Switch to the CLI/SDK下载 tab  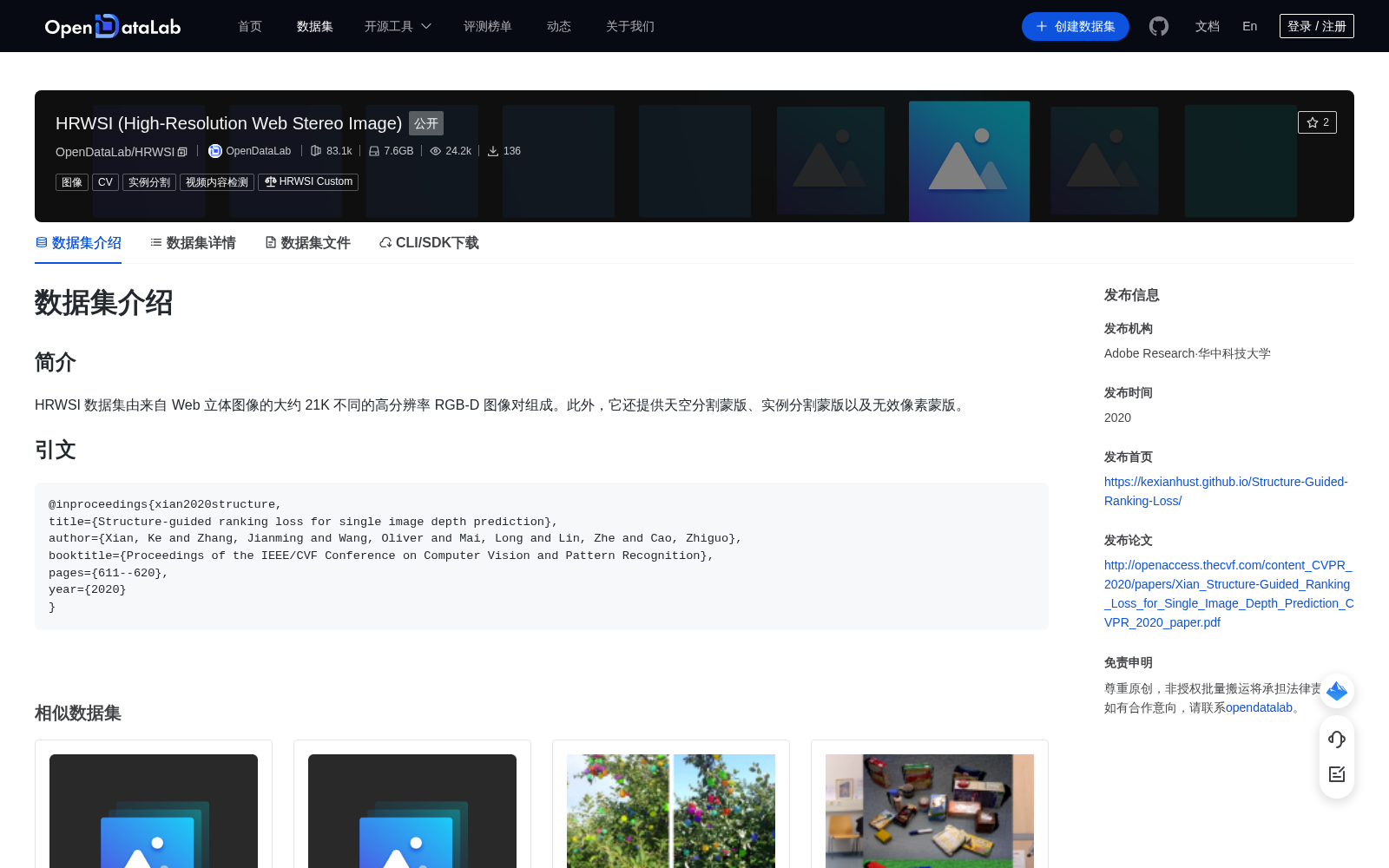coord(429,243)
